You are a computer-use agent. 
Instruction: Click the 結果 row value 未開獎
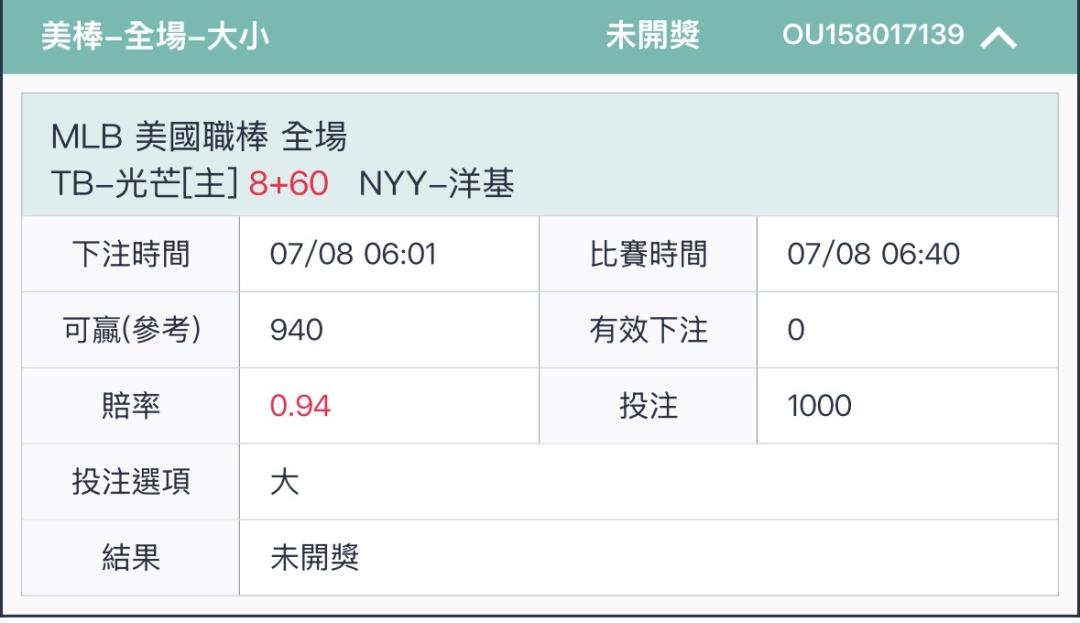[315, 557]
